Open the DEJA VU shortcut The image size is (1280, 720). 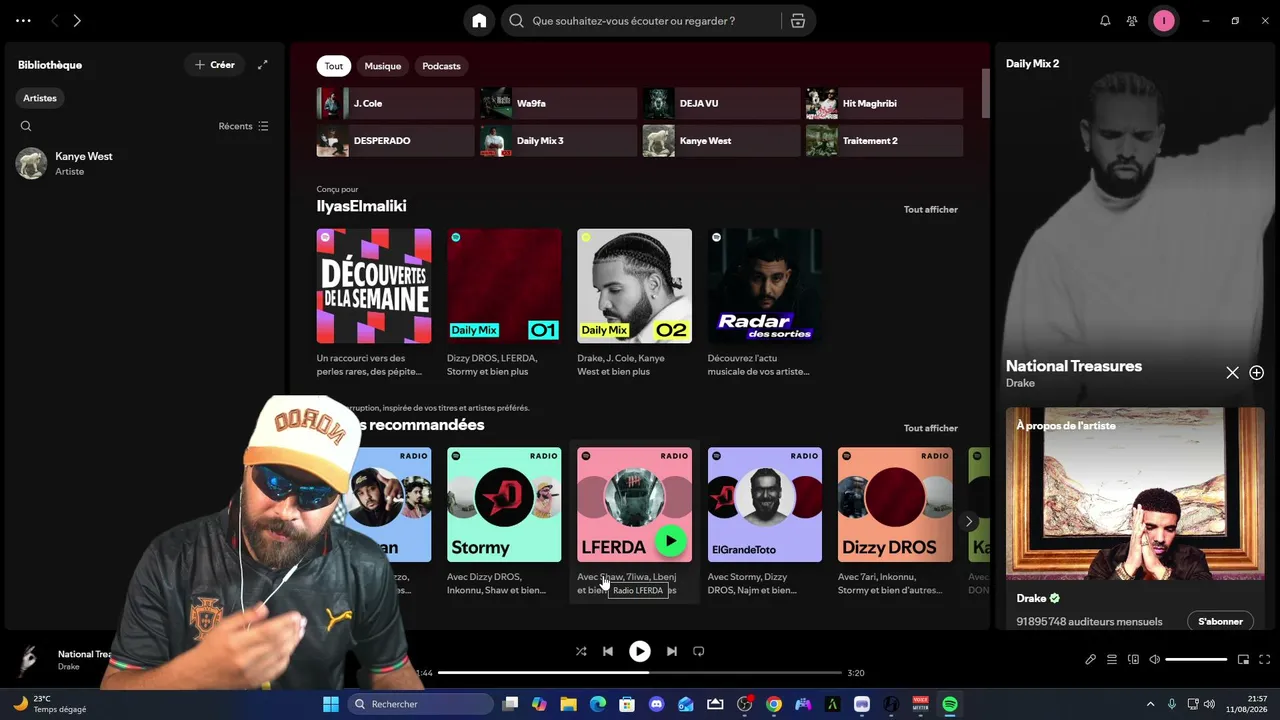point(722,103)
